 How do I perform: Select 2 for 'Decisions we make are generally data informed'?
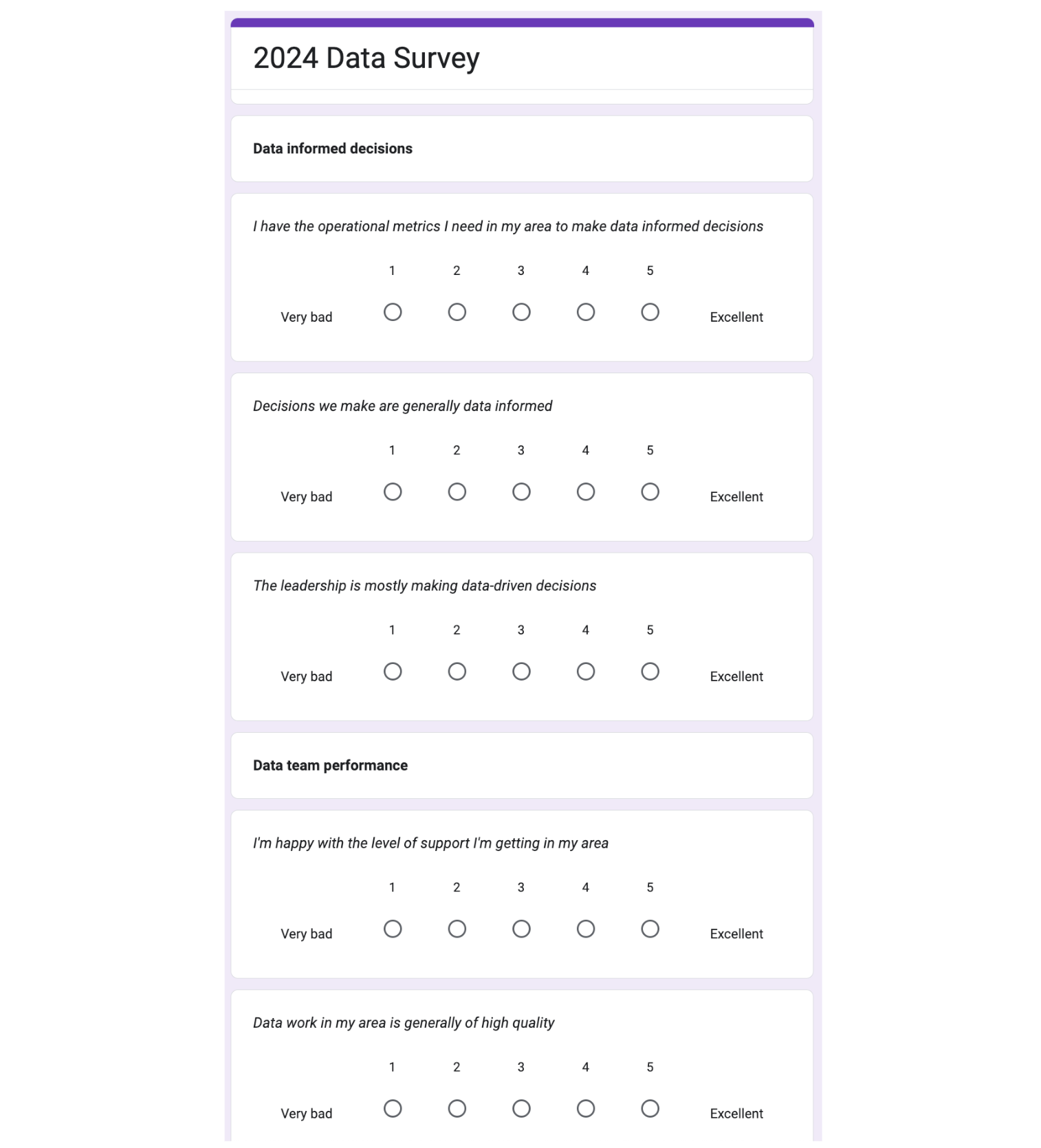457,492
